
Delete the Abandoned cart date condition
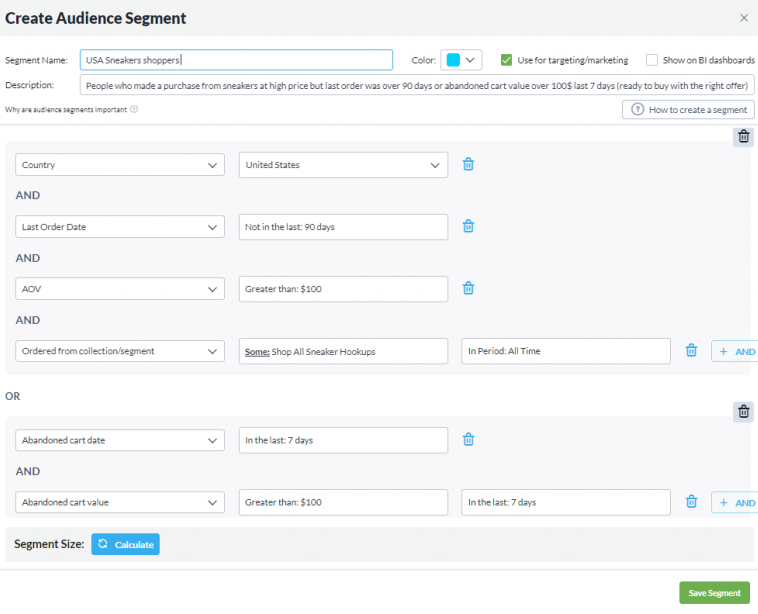tap(468, 439)
